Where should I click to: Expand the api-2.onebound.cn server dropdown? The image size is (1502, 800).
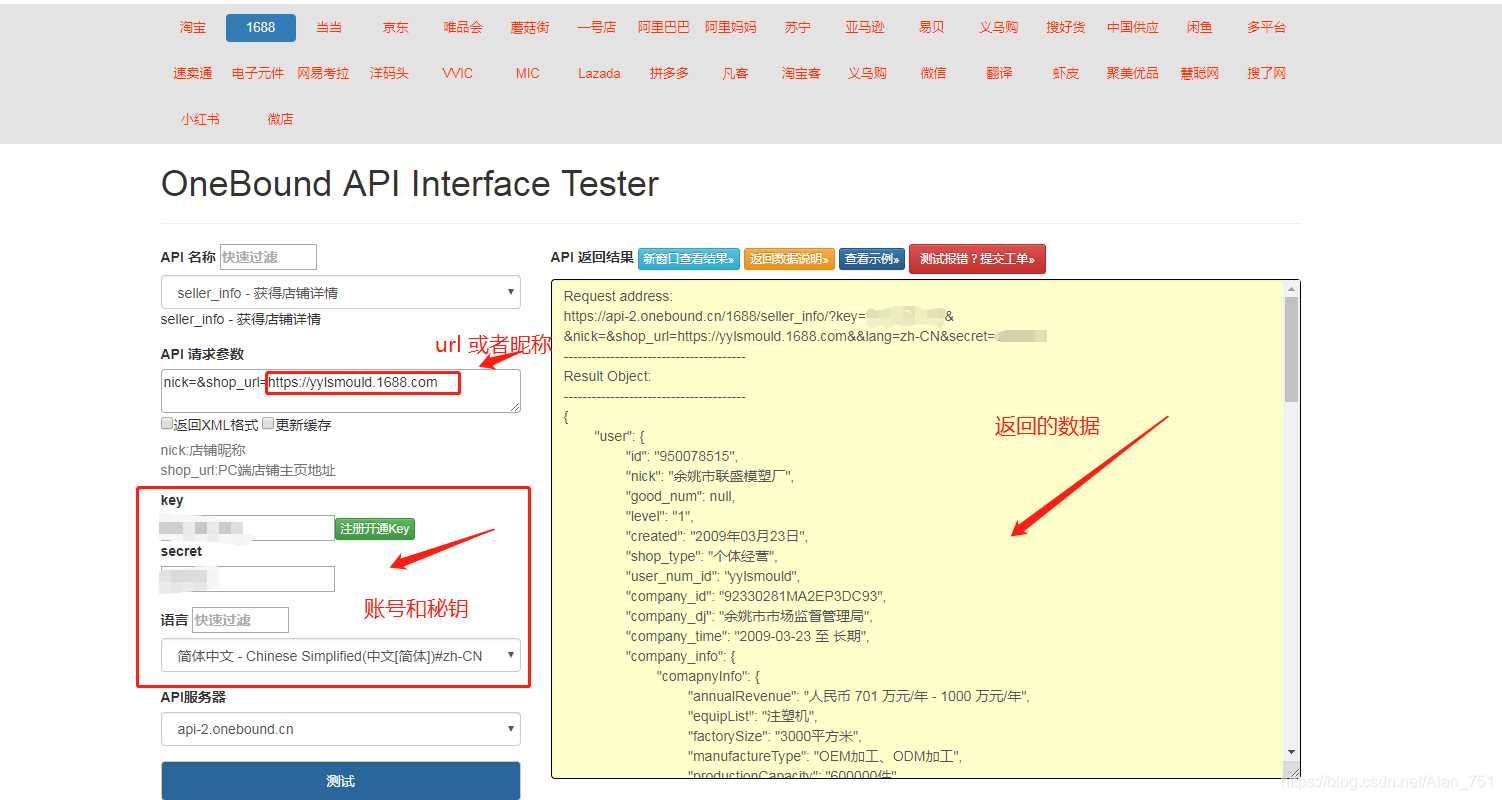(x=341, y=729)
